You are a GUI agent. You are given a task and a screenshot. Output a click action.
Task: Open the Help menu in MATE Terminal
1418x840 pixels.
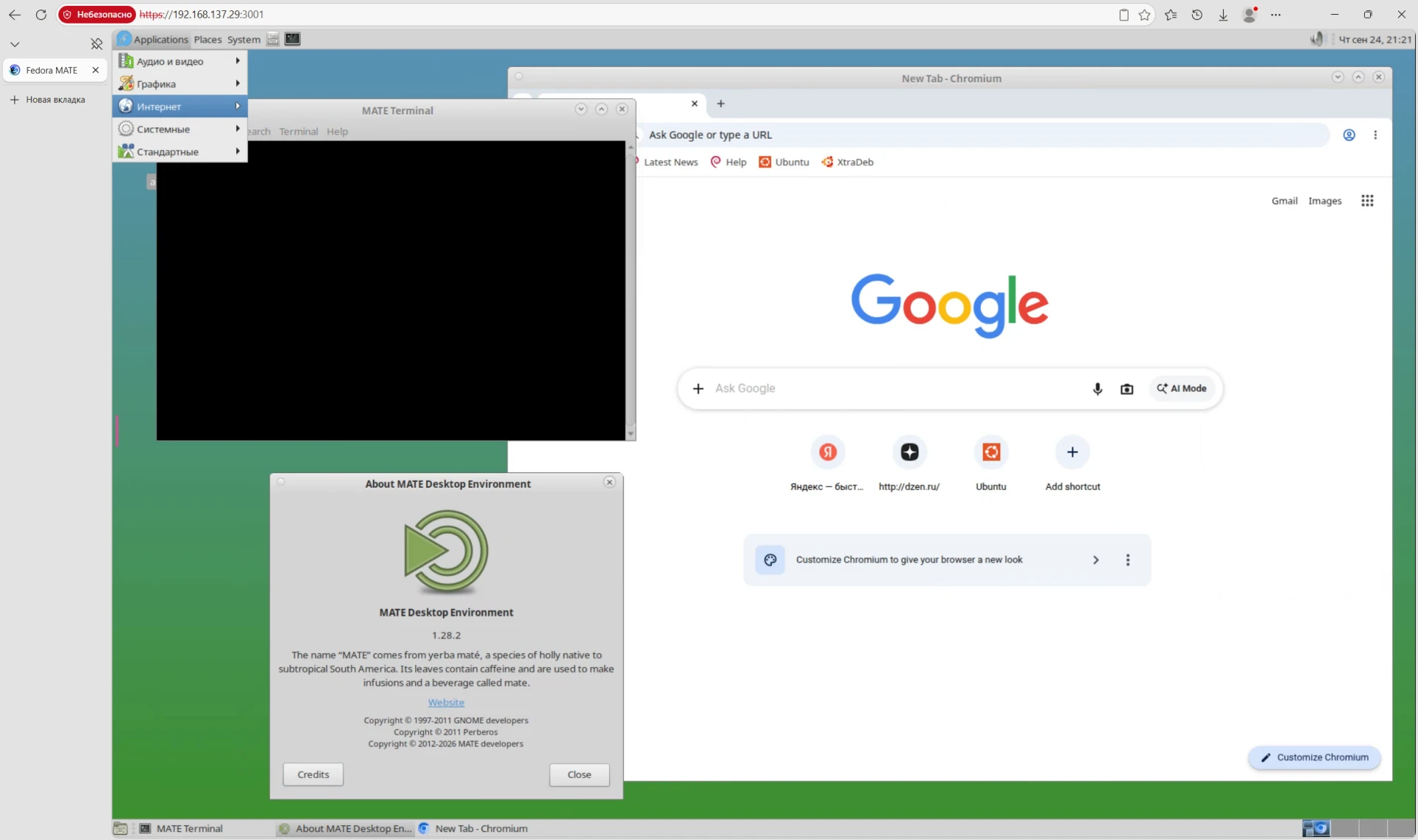pyautogui.click(x=337, y=131)
